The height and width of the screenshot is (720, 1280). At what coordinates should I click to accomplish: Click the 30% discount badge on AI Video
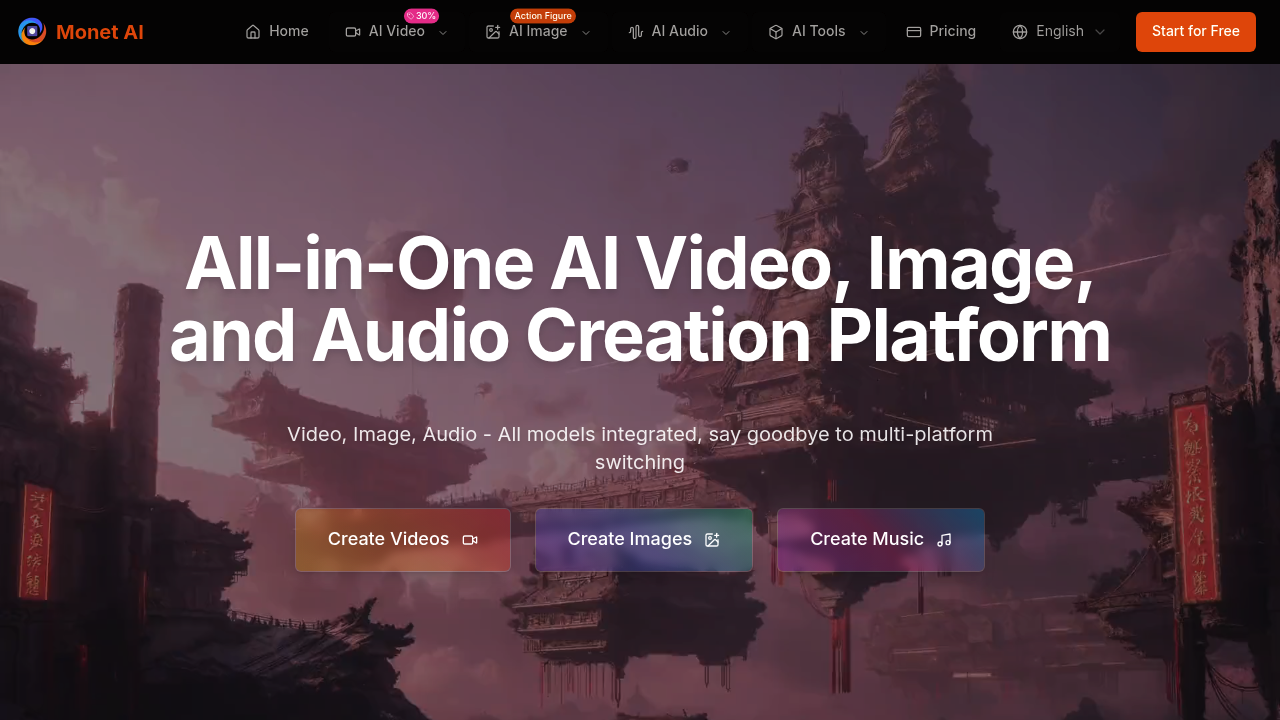pos(421,15)
